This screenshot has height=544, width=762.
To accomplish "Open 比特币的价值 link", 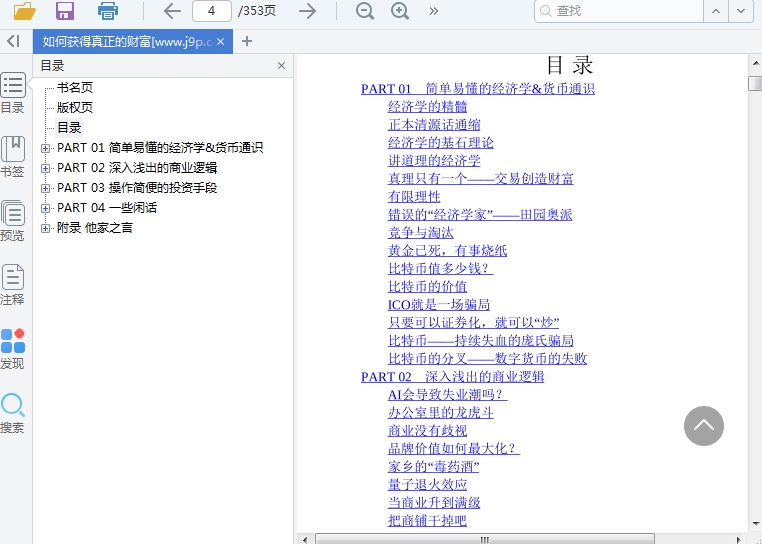I will 427,286.
